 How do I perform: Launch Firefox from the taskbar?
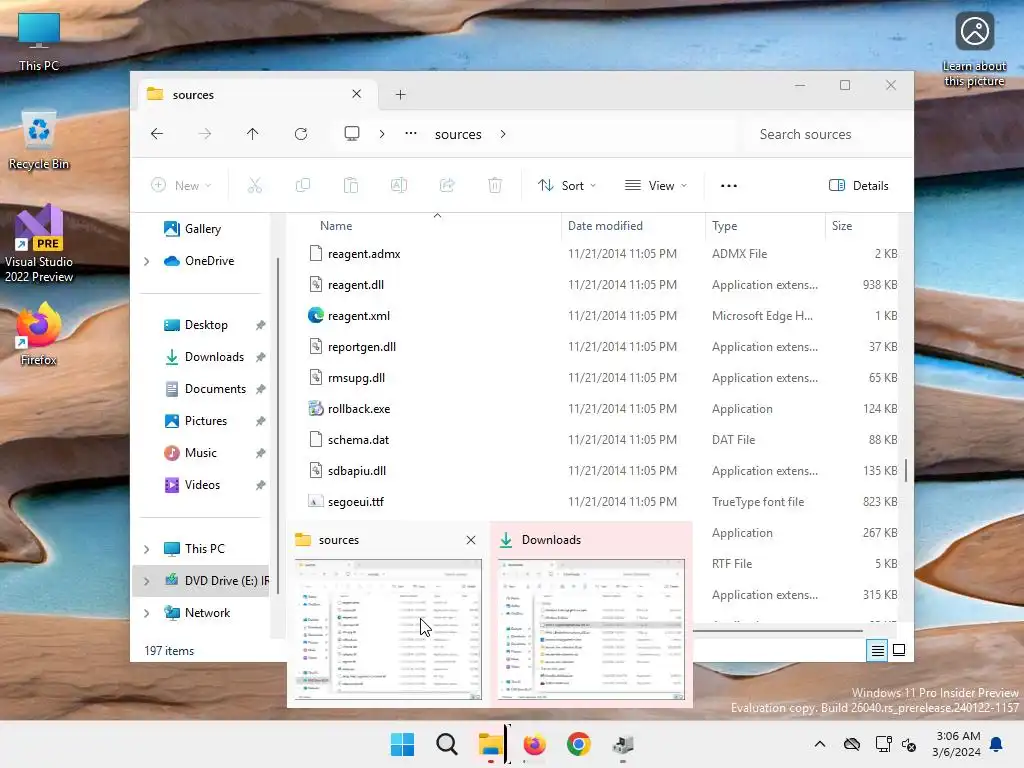[x=534, y=744]
